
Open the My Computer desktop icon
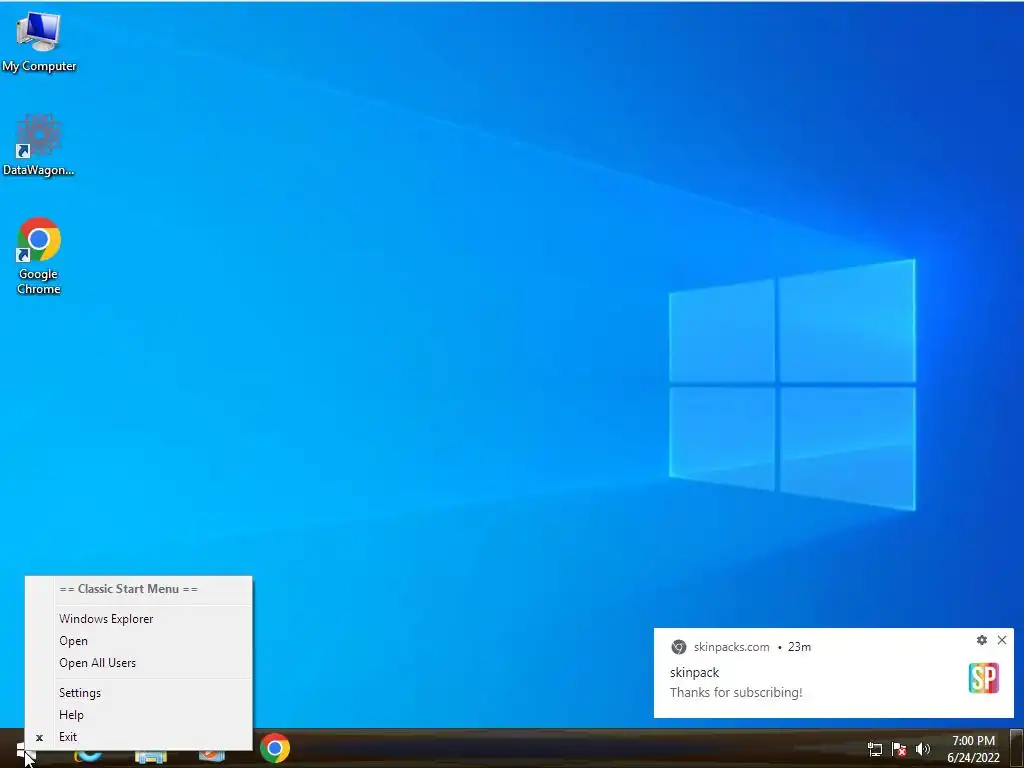tap(39, 42)
